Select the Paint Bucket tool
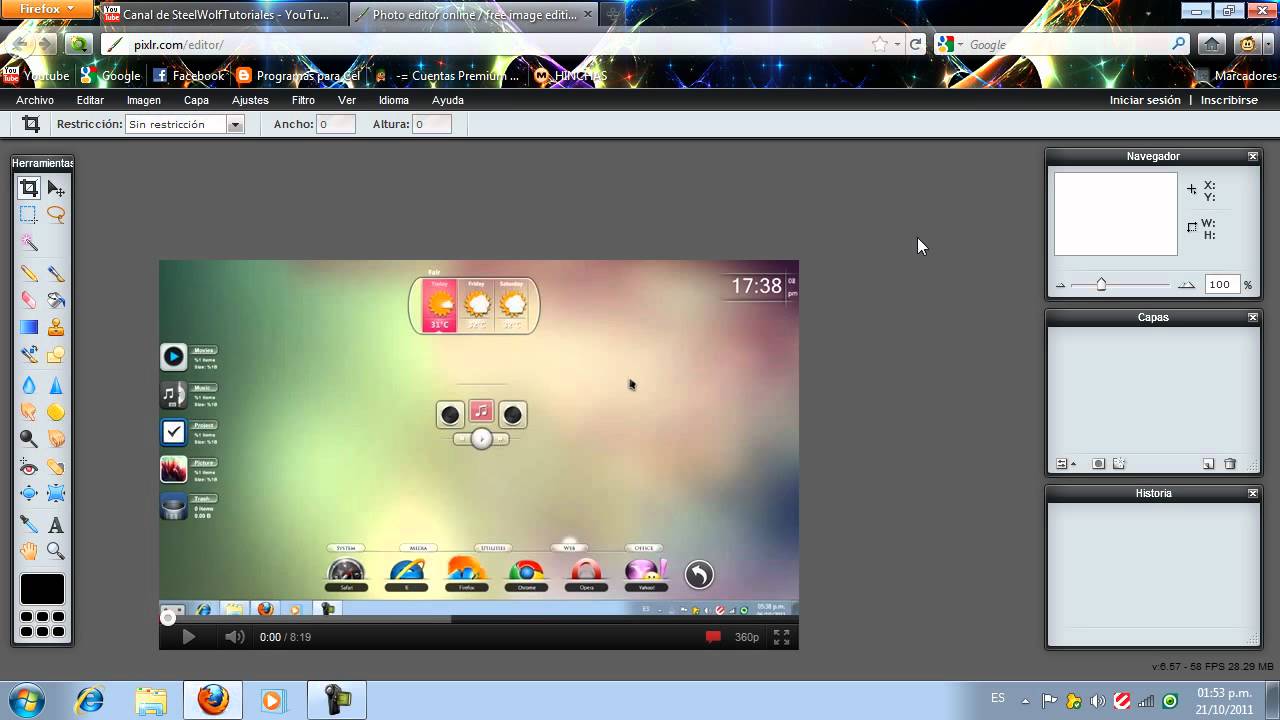The width and height of the screenshot is (1280, 720). click(56, 300)
